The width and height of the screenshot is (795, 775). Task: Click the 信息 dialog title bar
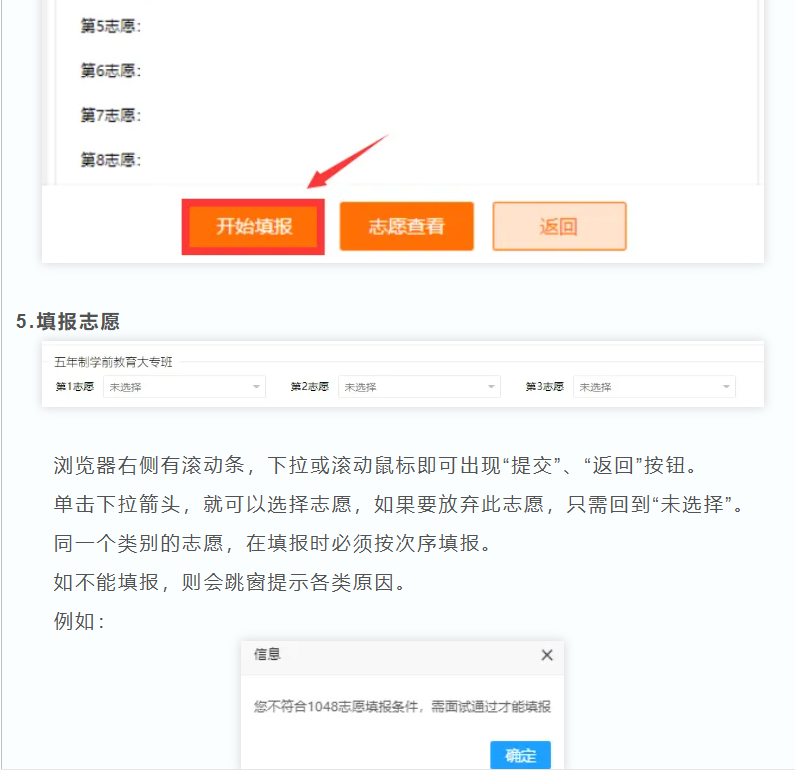click(x=402, y=657)
